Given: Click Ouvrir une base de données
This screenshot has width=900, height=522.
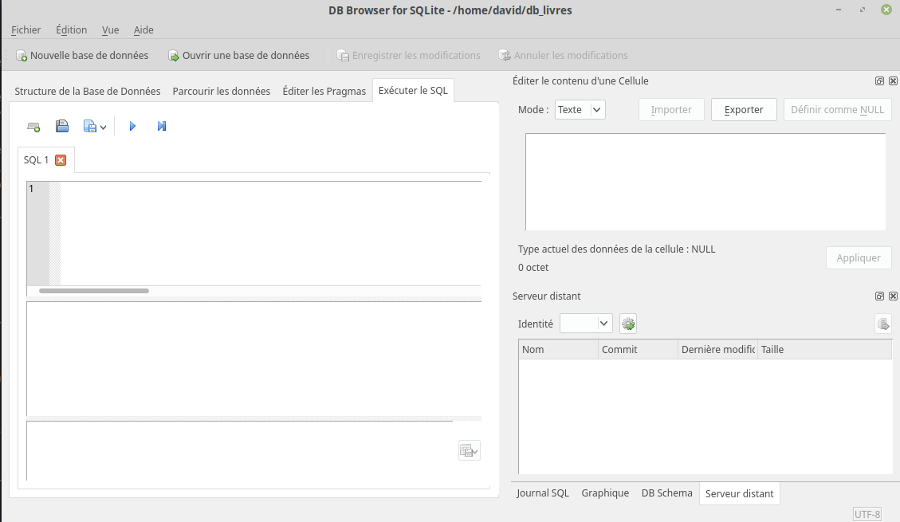Looking at the screenshot, I should pos(238,56).
